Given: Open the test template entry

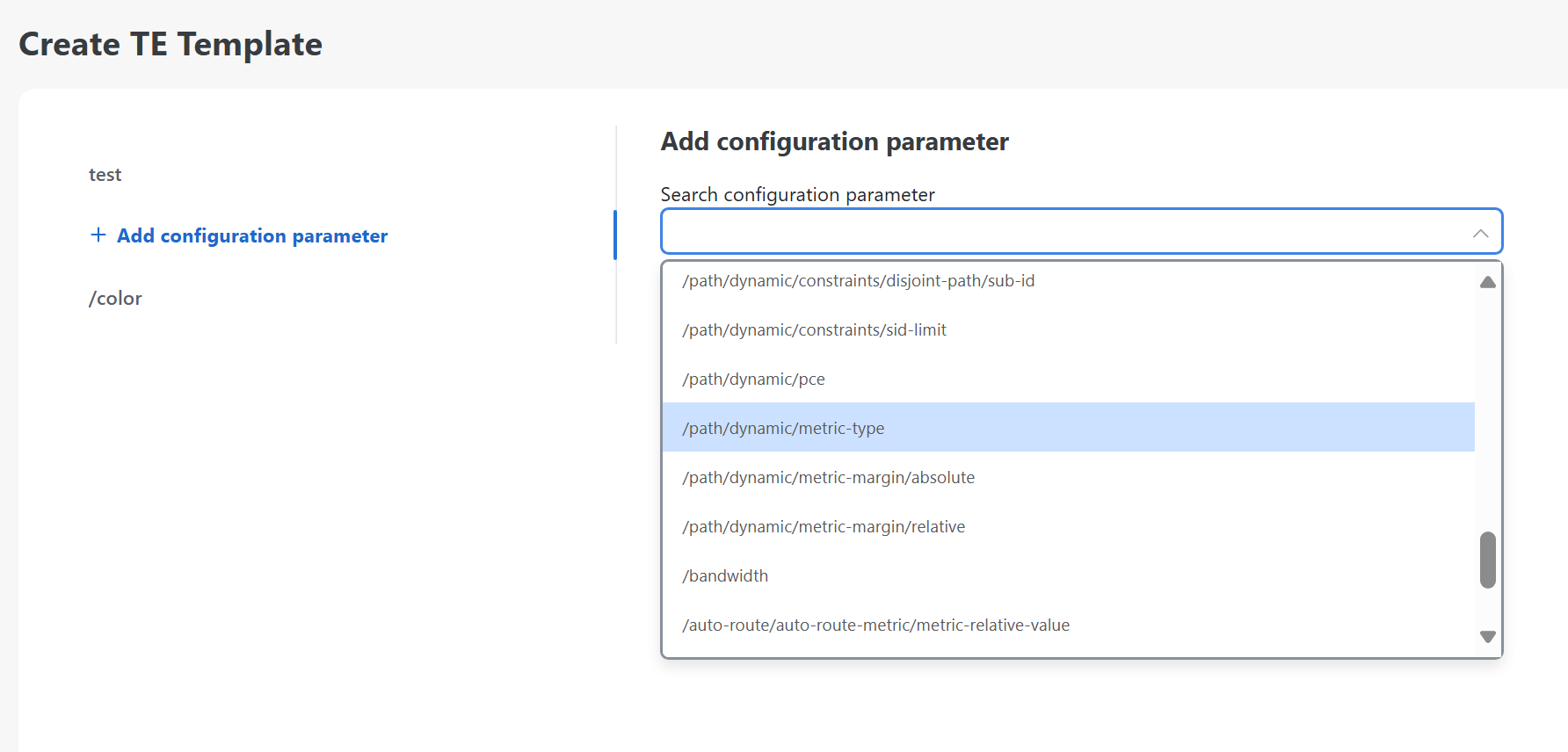Looking at the screenshot, I should tap(105, 174).
